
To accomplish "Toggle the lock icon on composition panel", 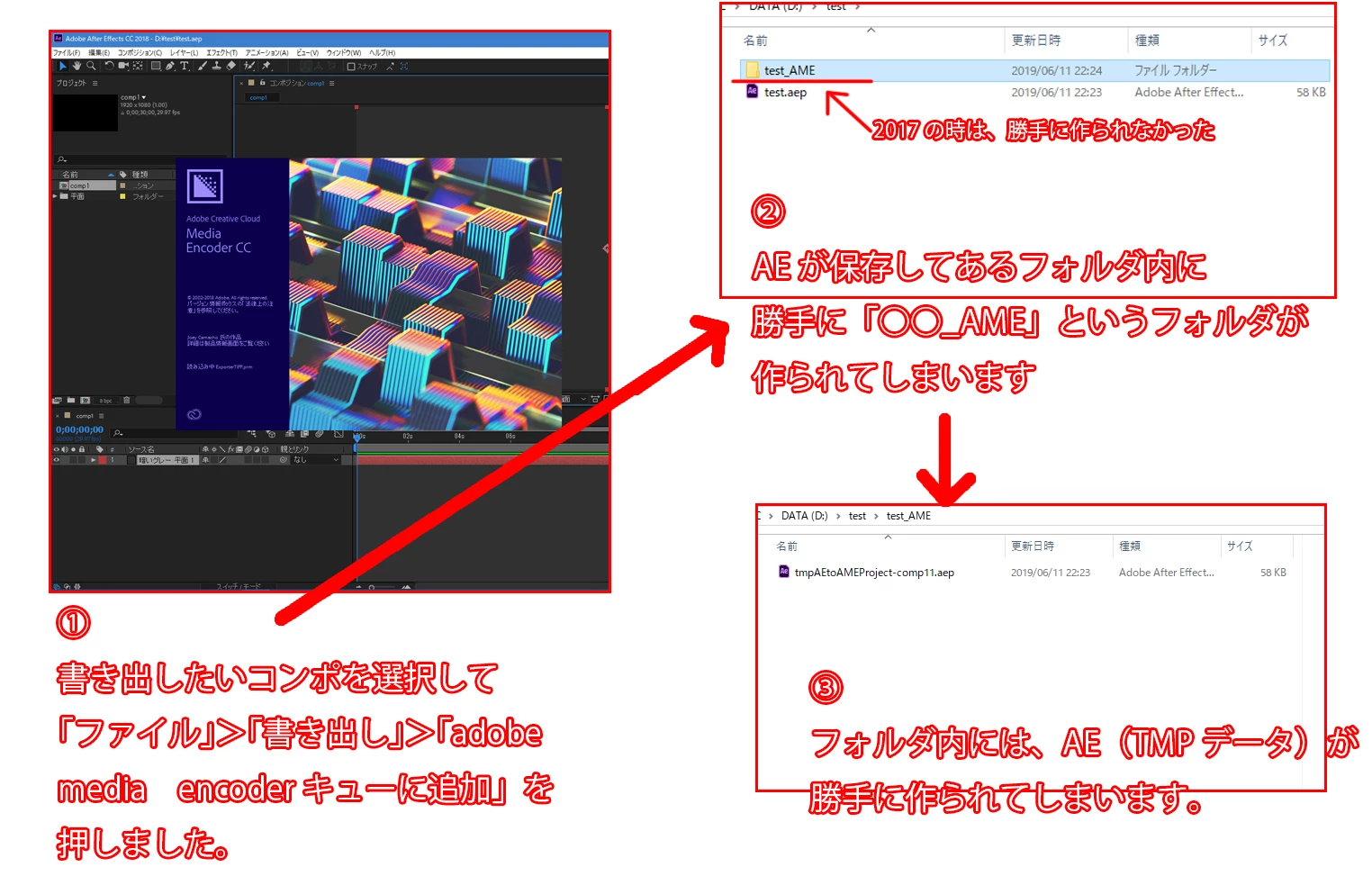I will [262, 82].
